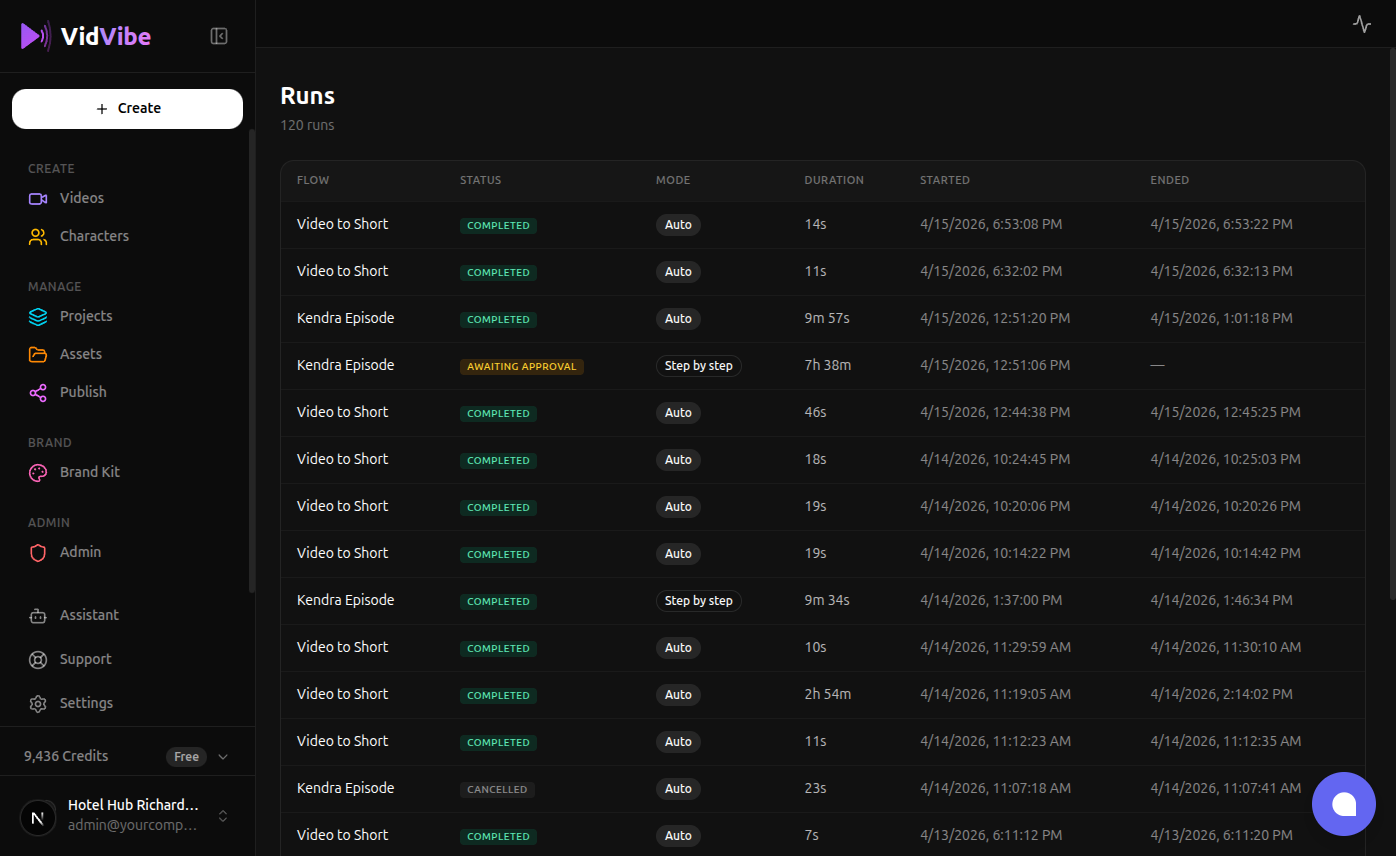Image resolution: width=1396 pixels, height=856 pixels.
Task: Click the Assets folder icon
Action: [38, 354]
